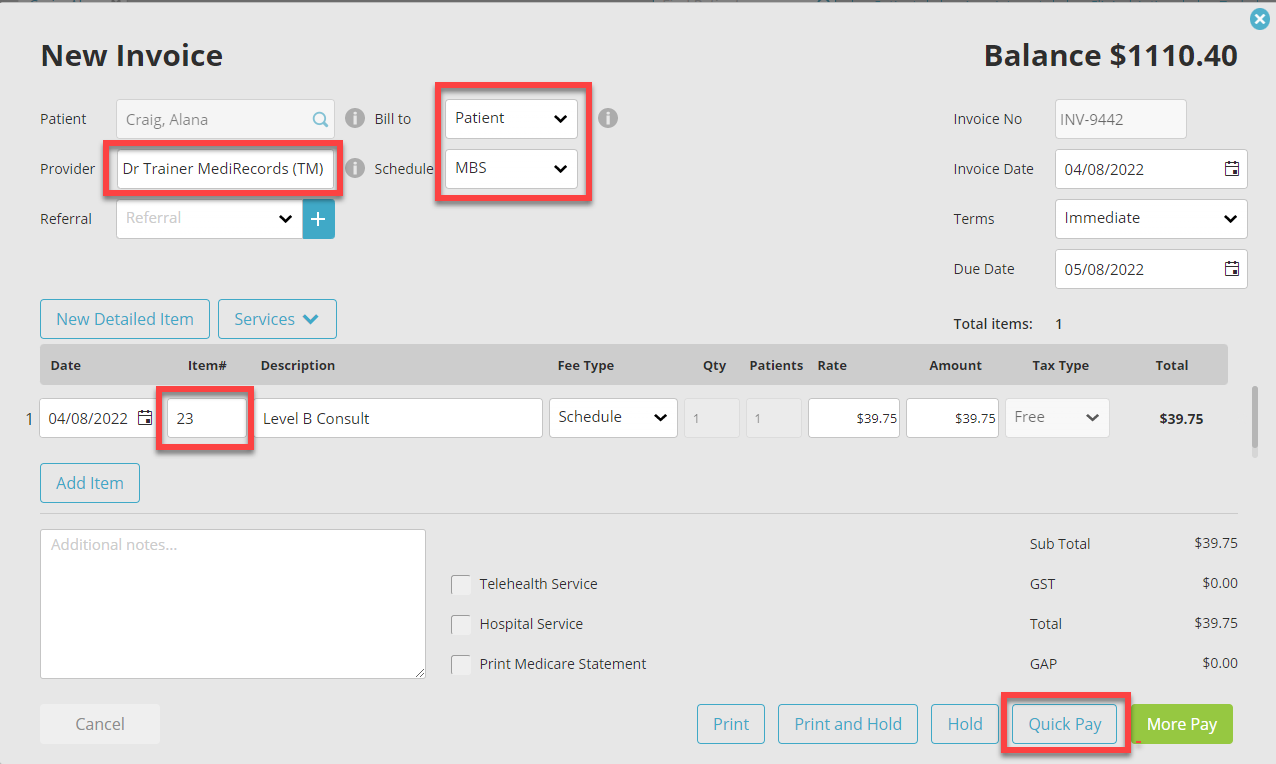Click the Print and Hold button
Screen dimensions: 1276x764
(848, 724)
